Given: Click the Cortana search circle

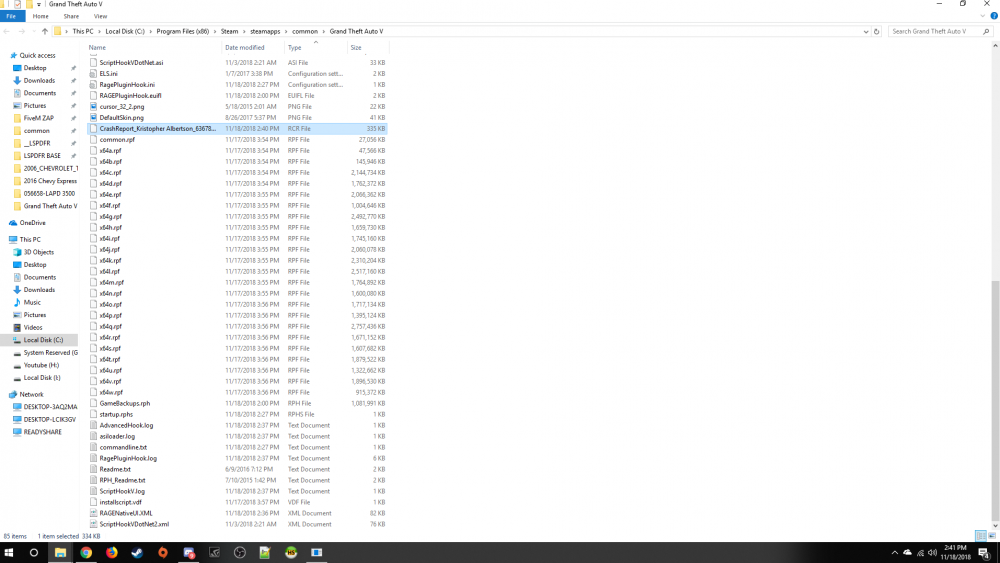Looking at the screenshot, I should [34, 553].
